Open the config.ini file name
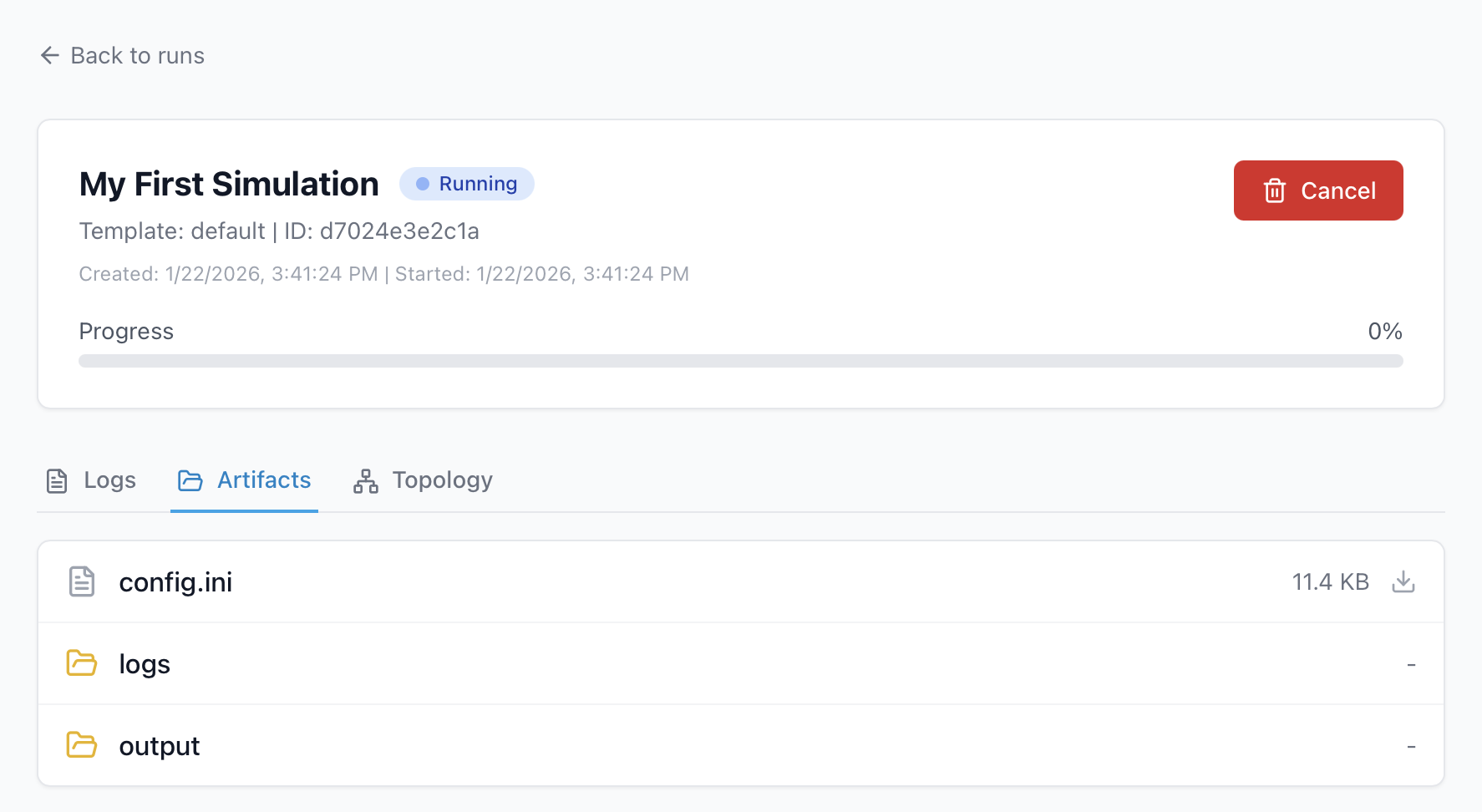This screenshot has height=812, width=1482. pyautogui.click(x=175, y=582)
